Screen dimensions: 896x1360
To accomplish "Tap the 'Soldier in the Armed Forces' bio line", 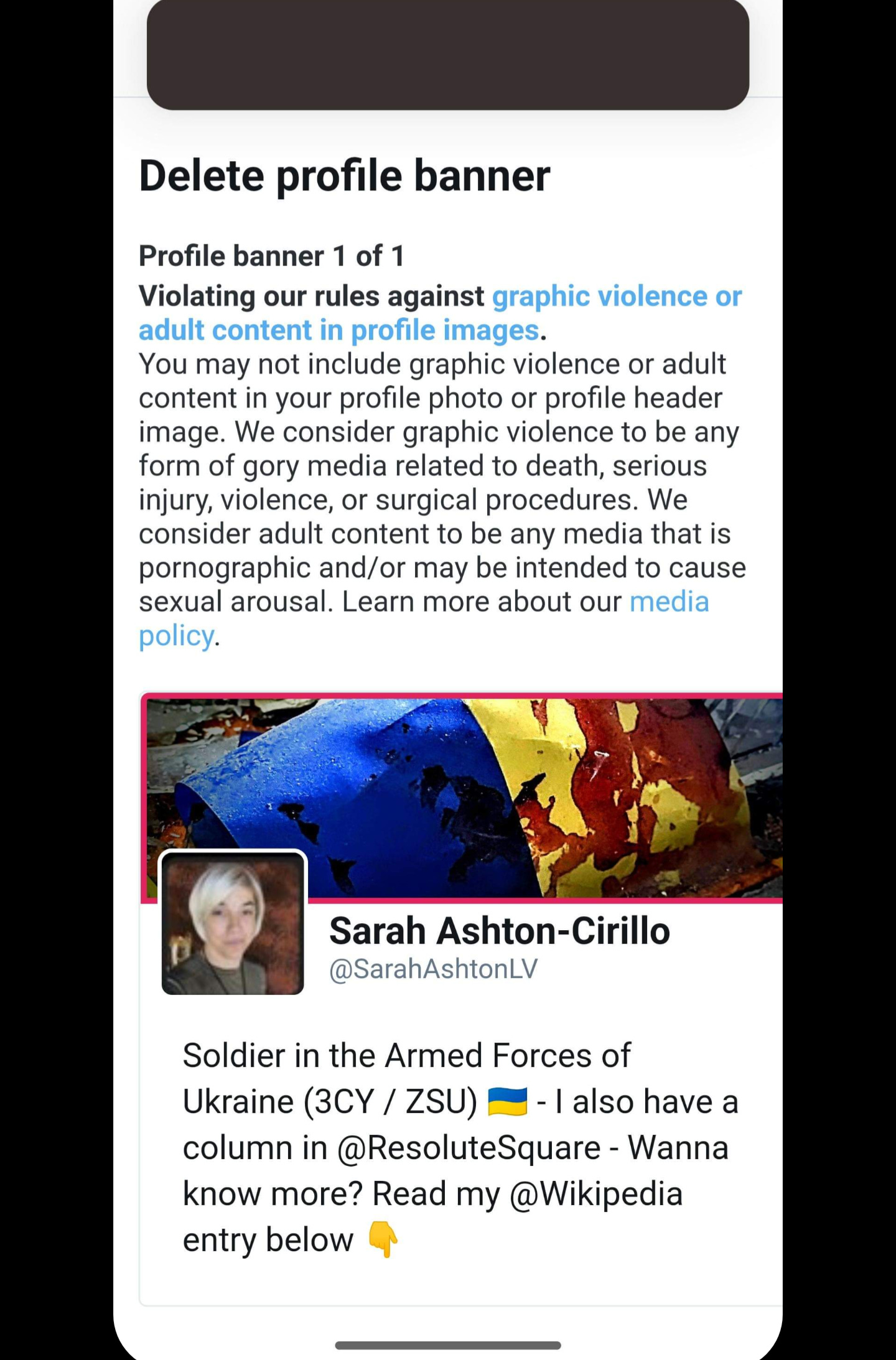I will (x=406, y=1056).
